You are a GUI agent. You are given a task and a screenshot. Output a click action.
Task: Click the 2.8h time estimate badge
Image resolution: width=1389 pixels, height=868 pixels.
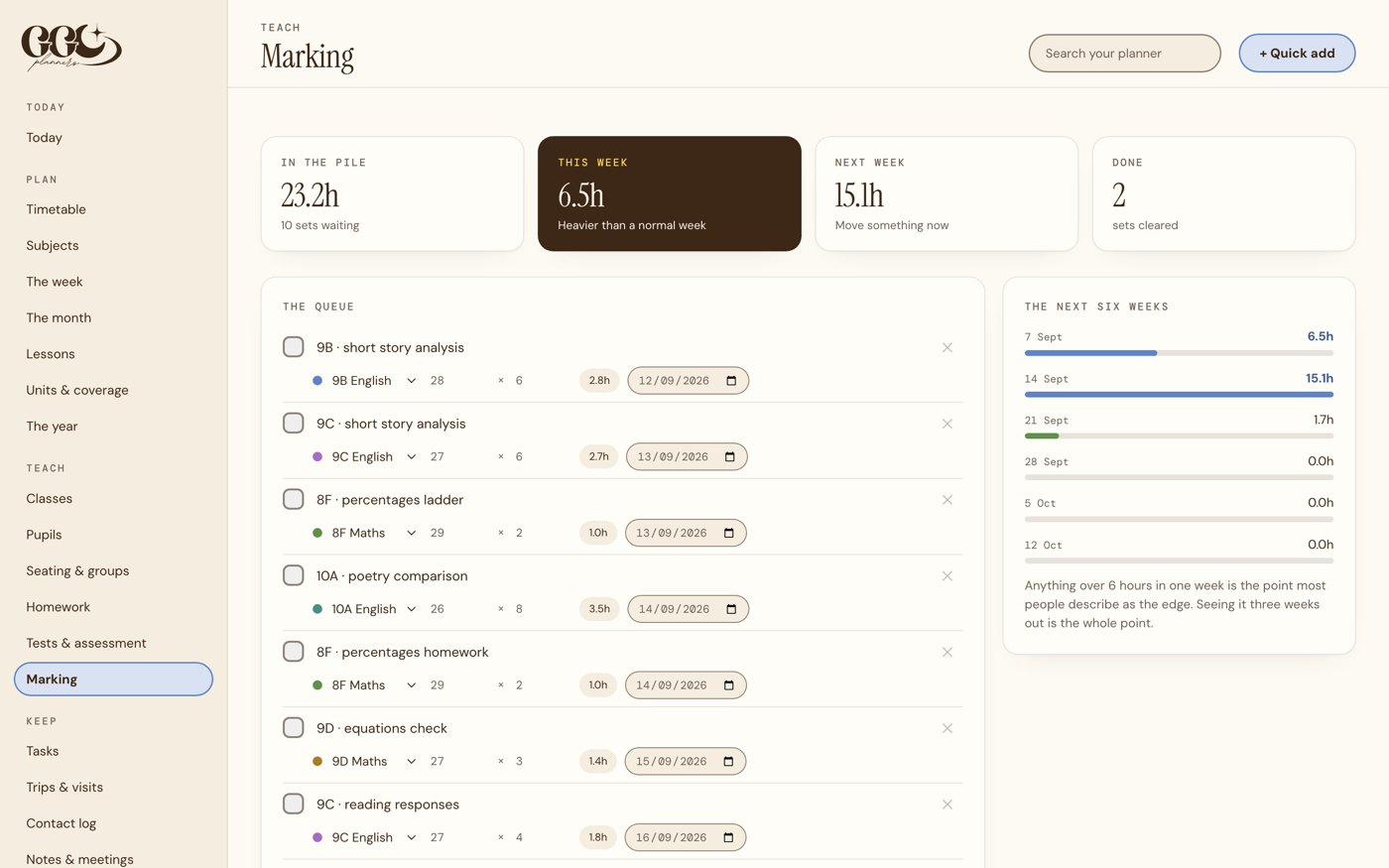pyautogui.click(x=599, y=381)
